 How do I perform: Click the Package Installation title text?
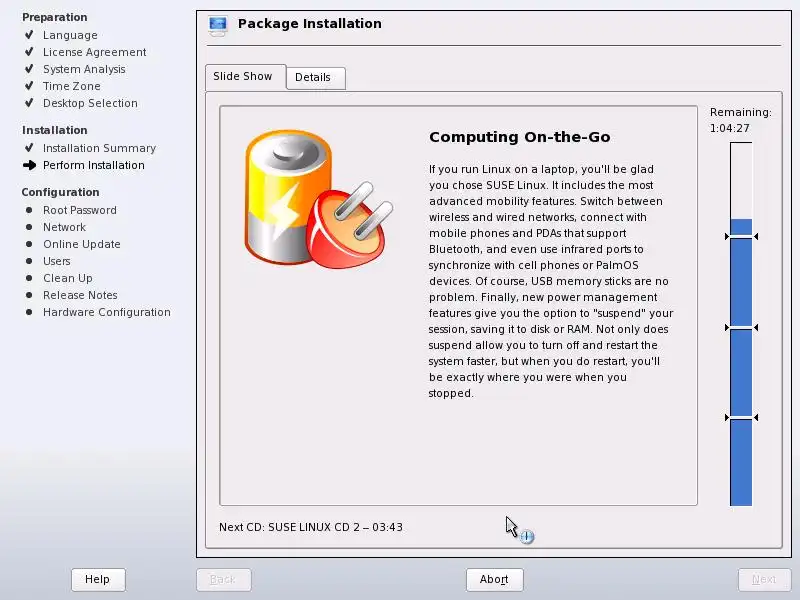(x=310, y=24)
